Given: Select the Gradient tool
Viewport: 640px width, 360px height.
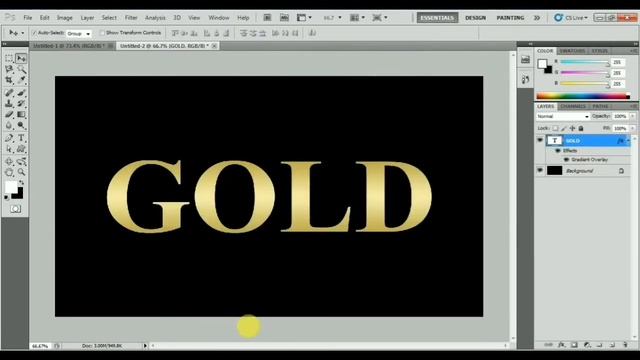Looking at the screenshot, I should [x=21, y=115].
